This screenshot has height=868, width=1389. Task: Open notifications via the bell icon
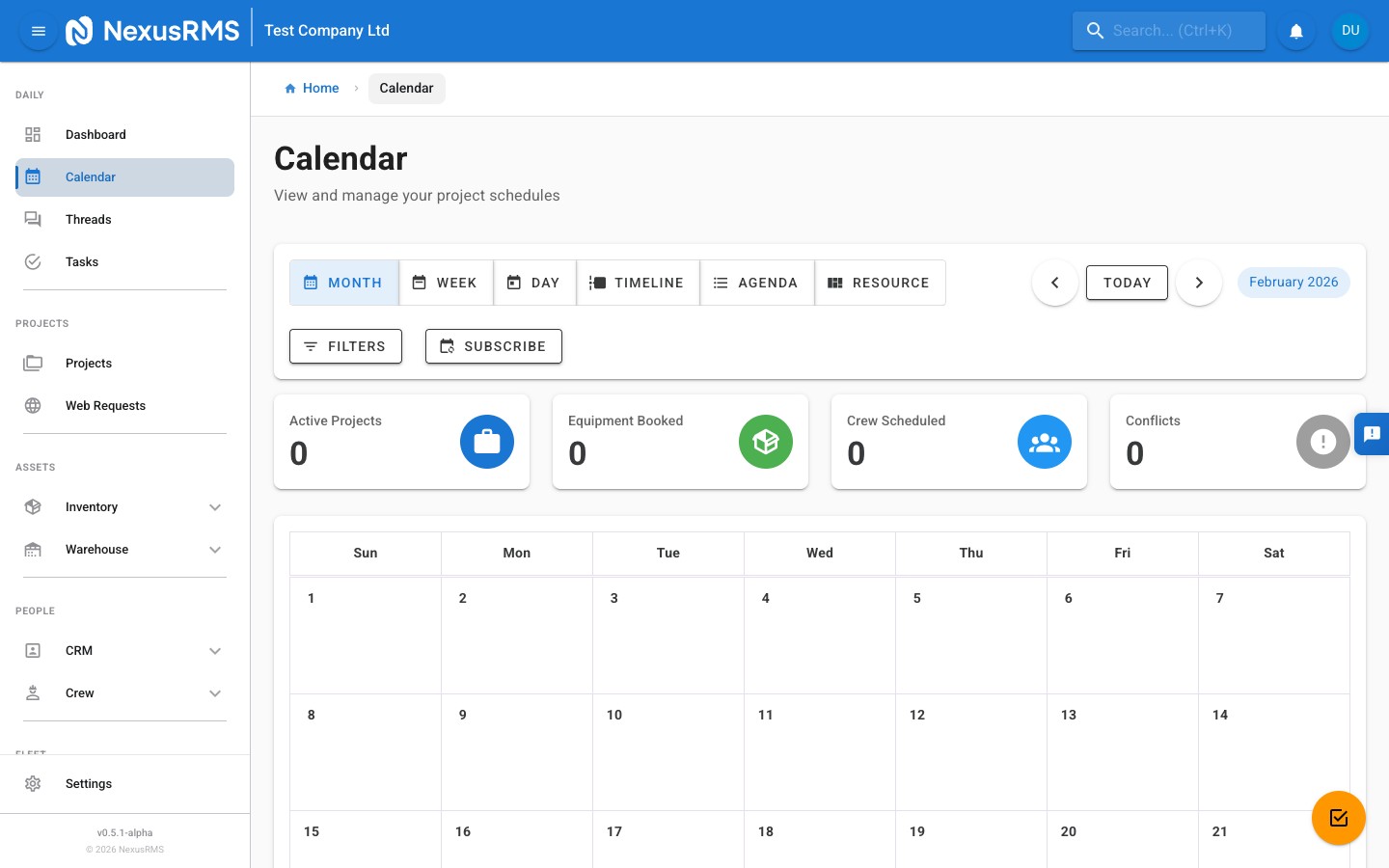pyautogui.click(x=1296, y=31)
